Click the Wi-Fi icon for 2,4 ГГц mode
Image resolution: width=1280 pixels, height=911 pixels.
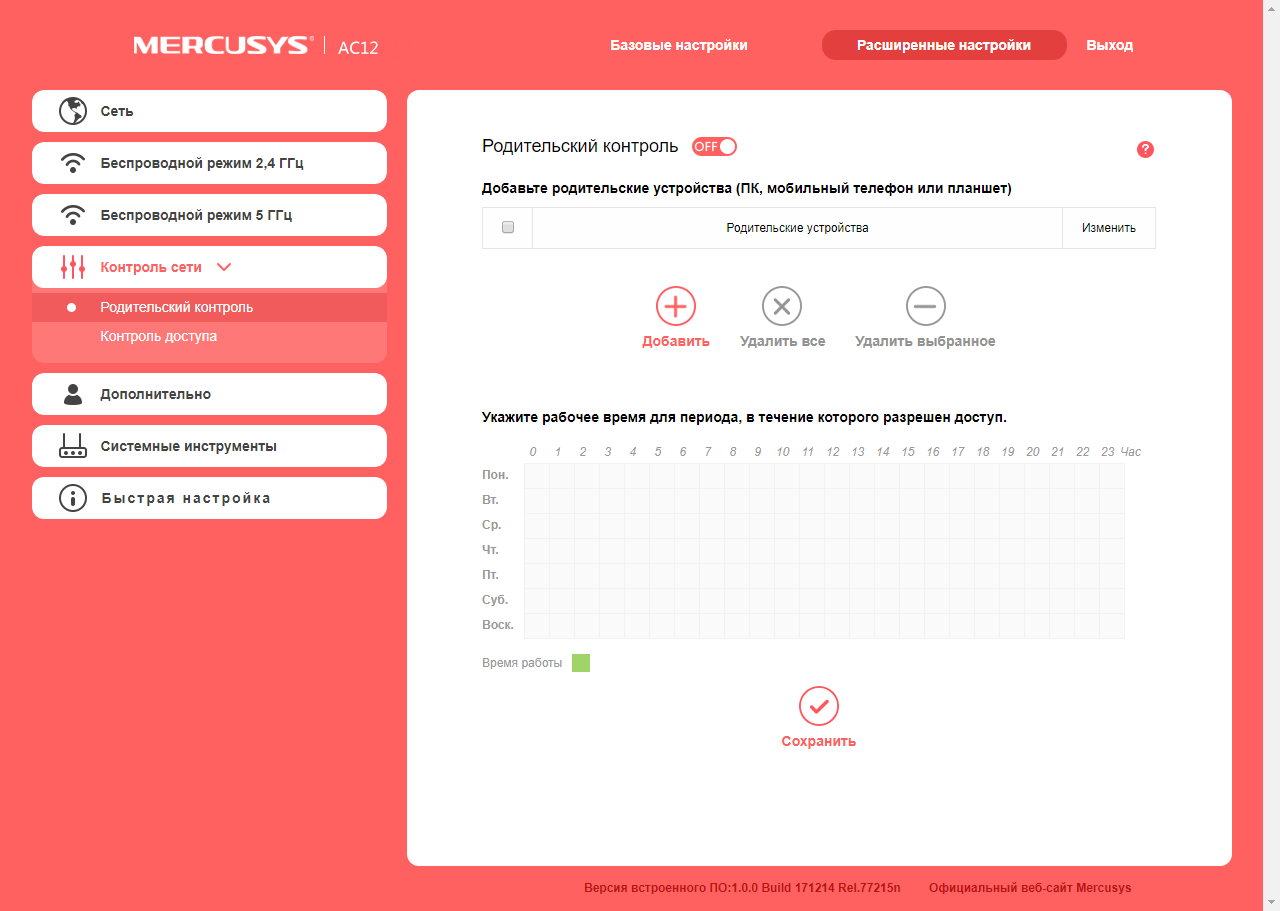click(x=73, y=163)
